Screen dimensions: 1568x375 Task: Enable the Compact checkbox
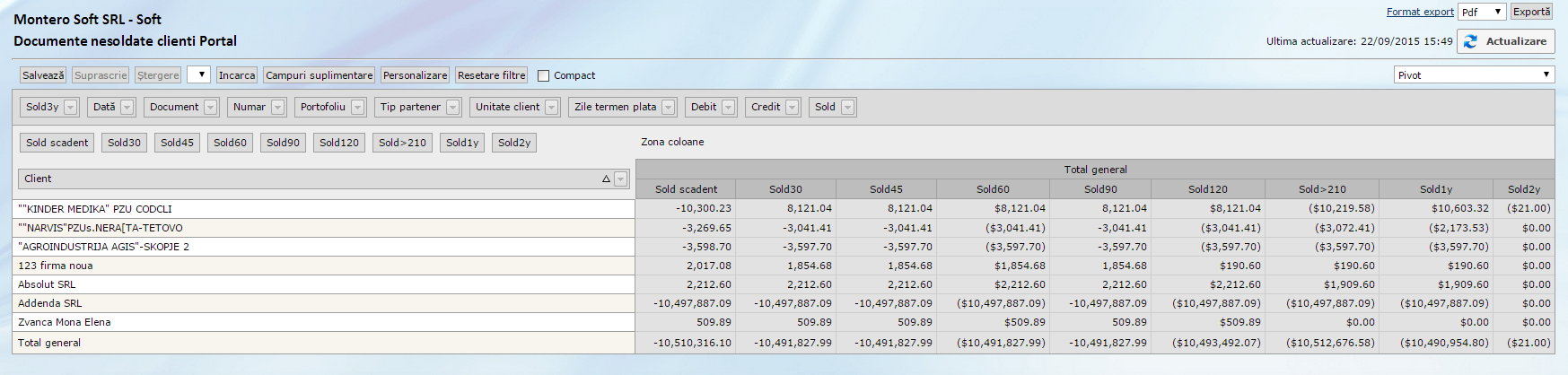pos(543,76)
